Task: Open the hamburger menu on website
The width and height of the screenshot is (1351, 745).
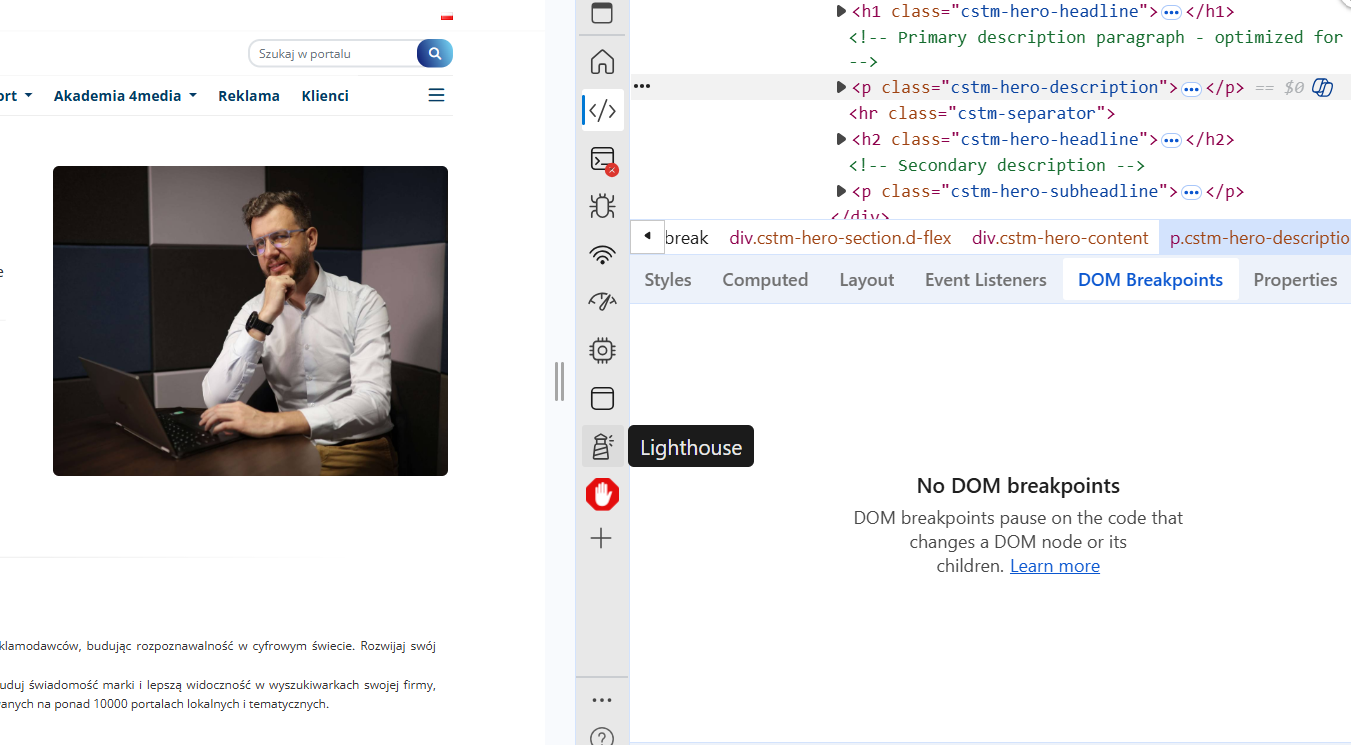Action: (436, 96)
